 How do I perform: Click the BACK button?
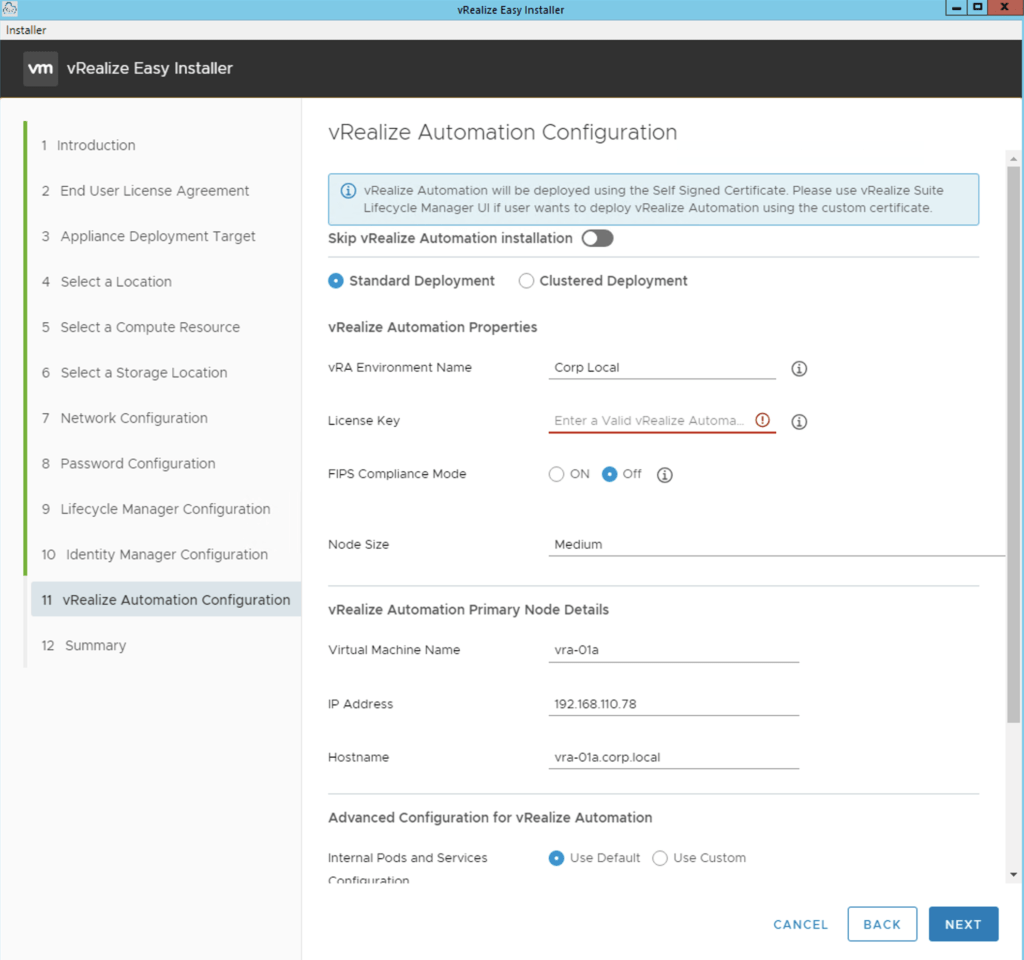click(x=882, y=924)
